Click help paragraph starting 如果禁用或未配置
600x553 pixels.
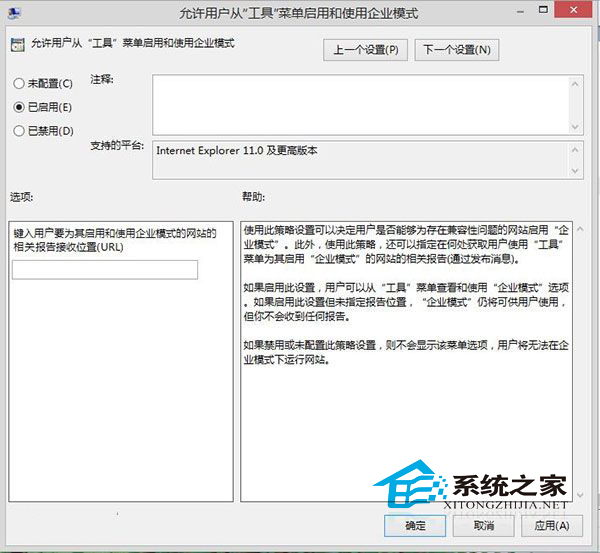click(x=406, y=352)
